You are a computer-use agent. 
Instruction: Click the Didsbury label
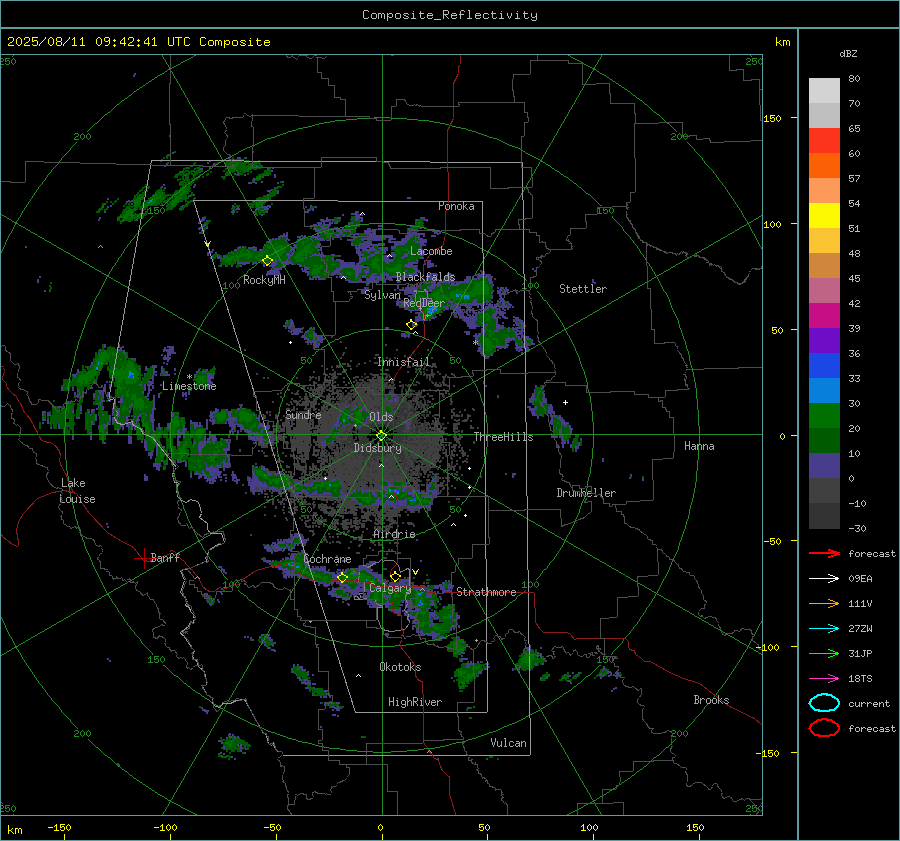coord(377,448)
